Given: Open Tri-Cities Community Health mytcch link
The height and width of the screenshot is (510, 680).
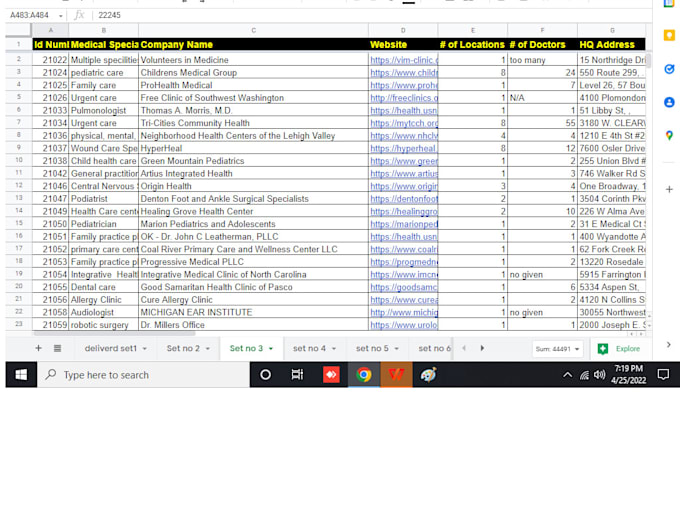Looking at the screenshot, I should click(404, 123).
